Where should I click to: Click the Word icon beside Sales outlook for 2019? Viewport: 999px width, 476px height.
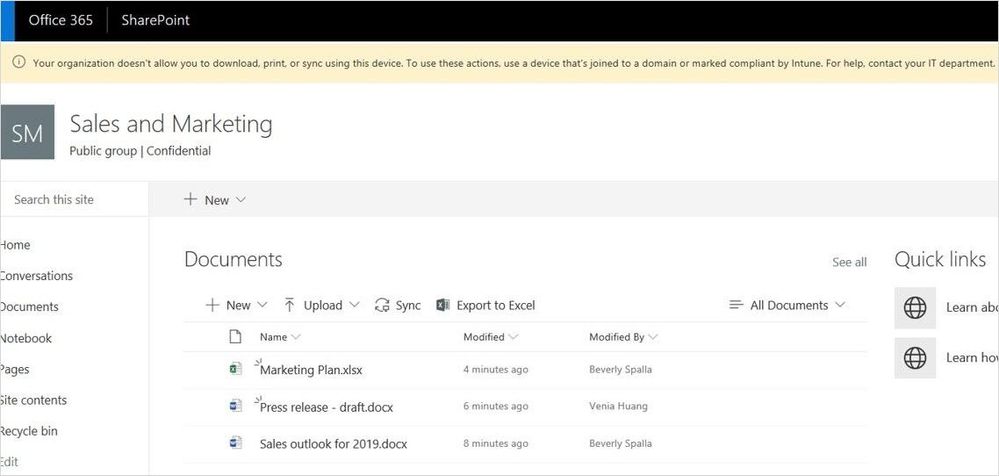click(x=235, y=443)
